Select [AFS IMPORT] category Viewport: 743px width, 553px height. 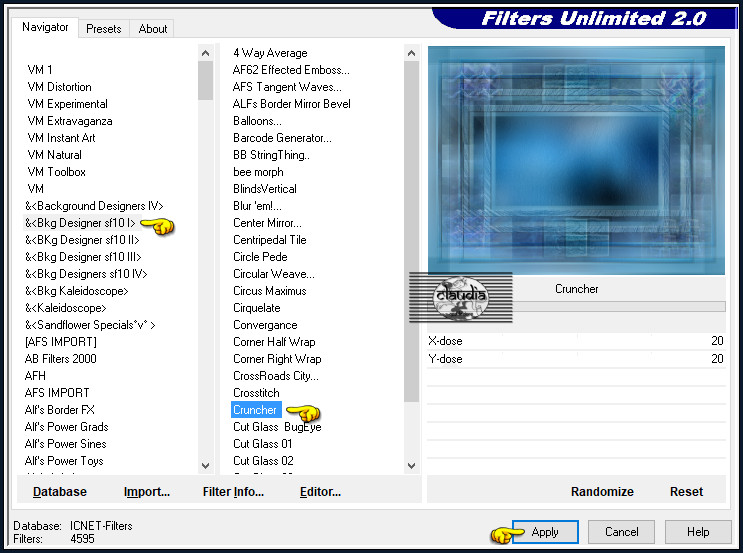[60, 342]
